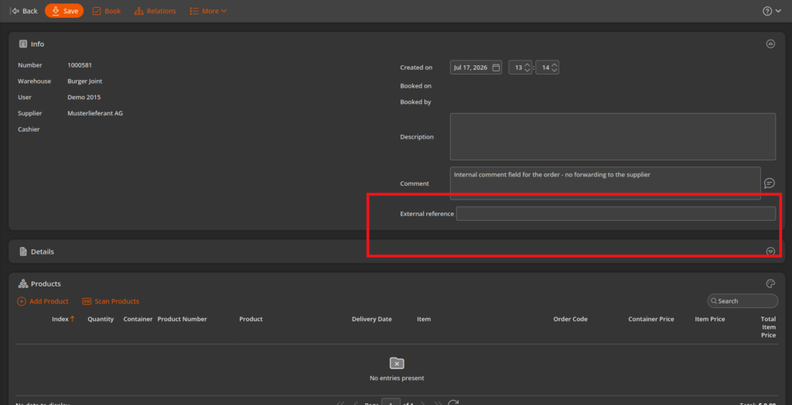Sort by Order Code column header
The height and width of the screenshot is (405, 792).
pyautogui.click(x=570, y=319)
